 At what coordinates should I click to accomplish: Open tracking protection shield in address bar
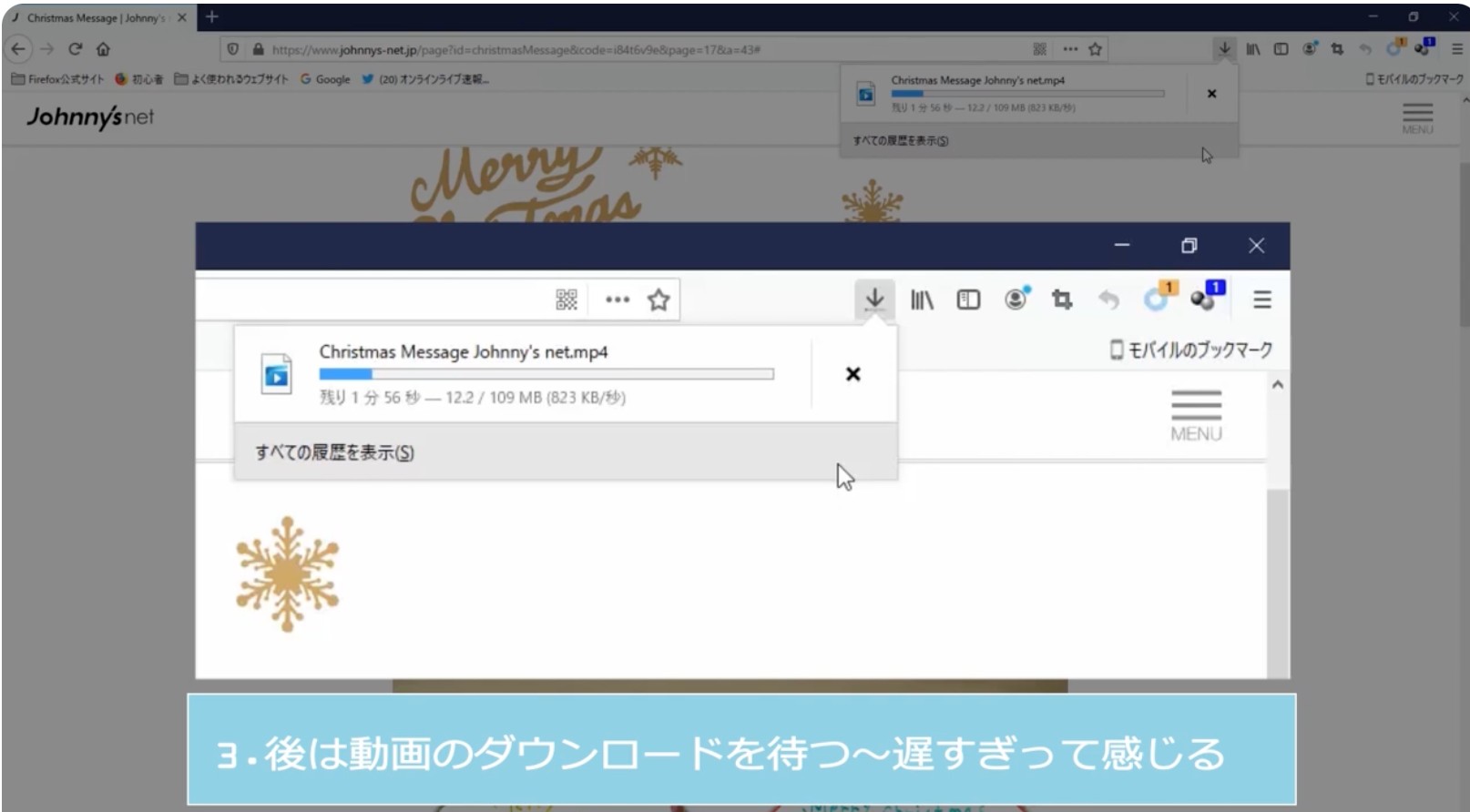pyautogui.click(x=233, y=49)
